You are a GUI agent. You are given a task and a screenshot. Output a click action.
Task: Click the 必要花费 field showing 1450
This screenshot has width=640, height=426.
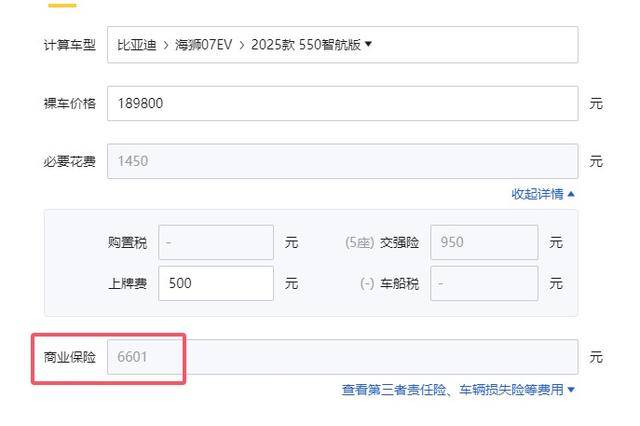342,161
